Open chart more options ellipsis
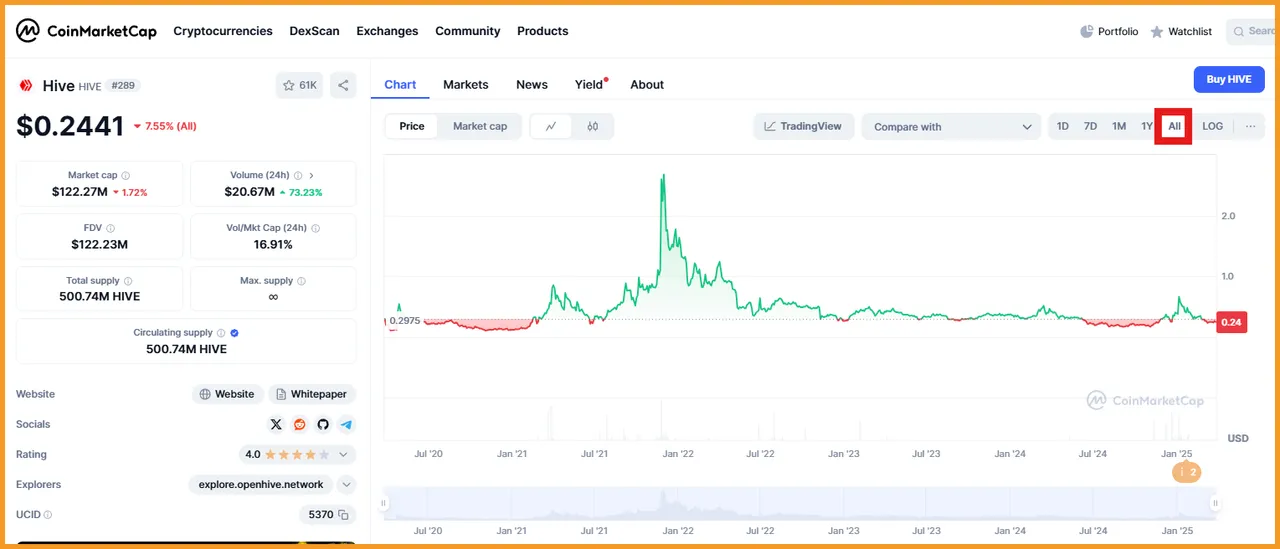1280x549 pixels. click(x=1250, y=126)
